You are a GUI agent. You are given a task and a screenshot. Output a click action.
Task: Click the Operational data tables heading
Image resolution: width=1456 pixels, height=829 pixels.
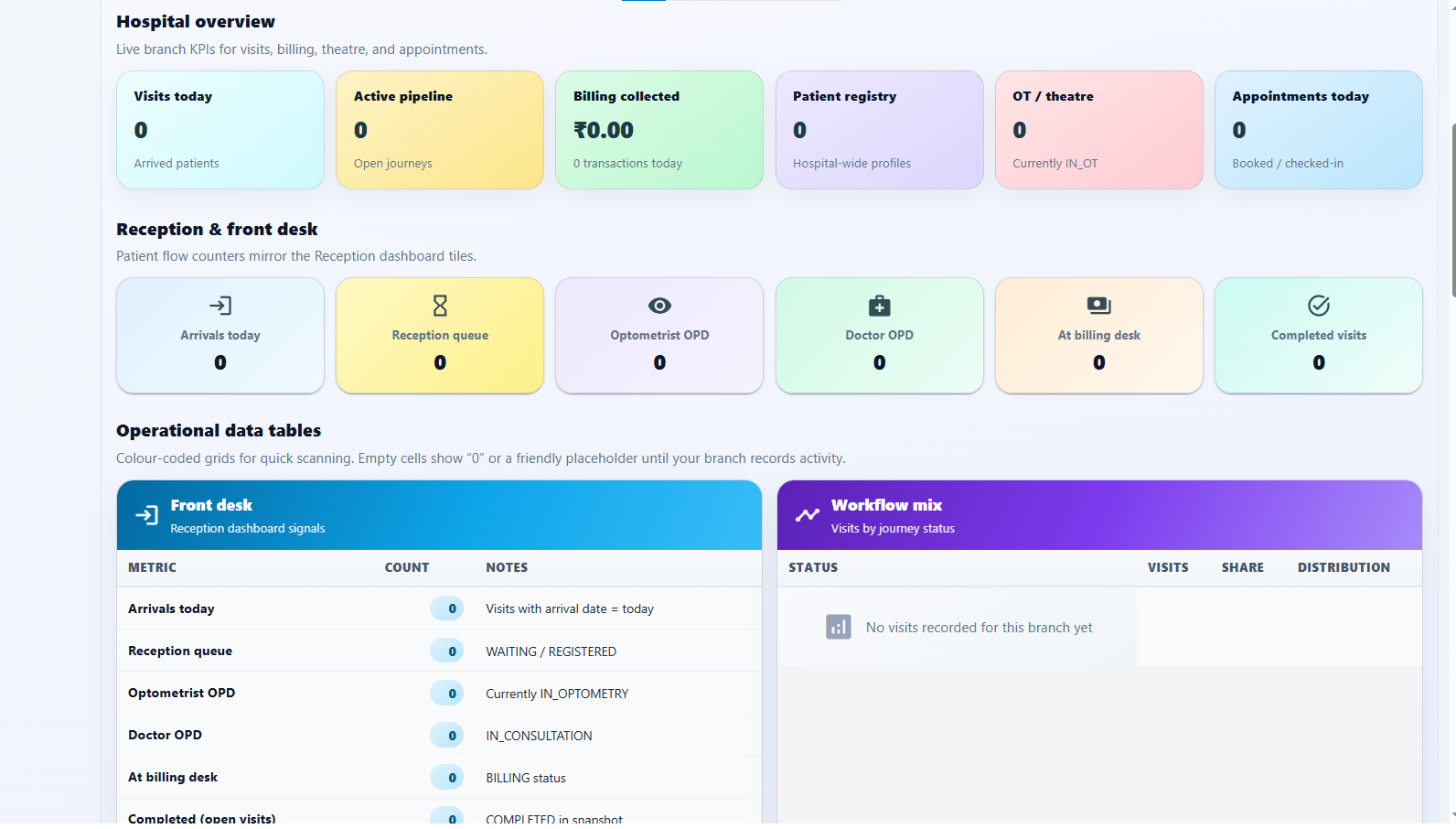pyautogui.click(x=219, y=431)
